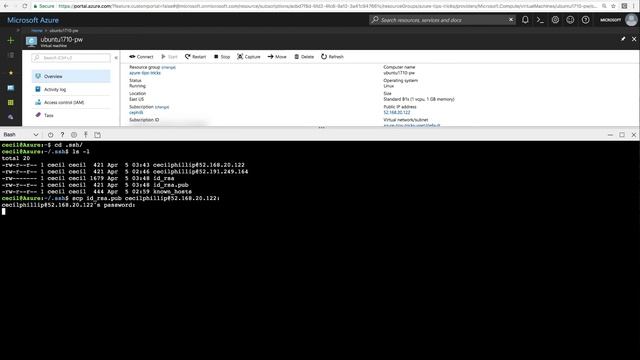Click the known_hosts file listing line
The image size is (640, 360).
(x=97, y=191)
